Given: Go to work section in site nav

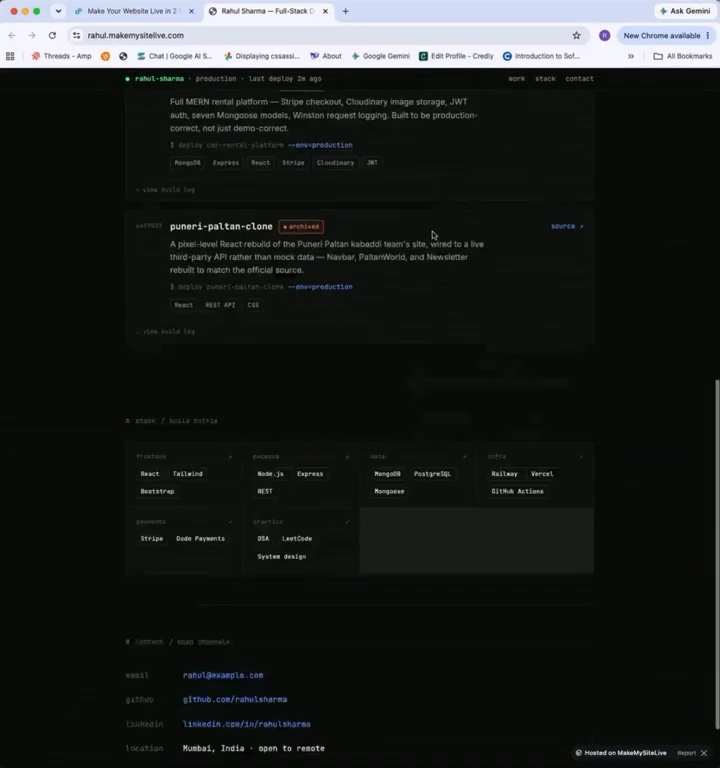Looking at the screenshot, I should click(x=516, y=78).
